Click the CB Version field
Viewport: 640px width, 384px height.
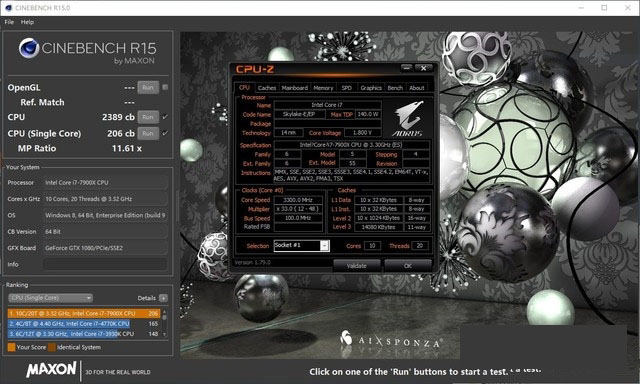105,231
